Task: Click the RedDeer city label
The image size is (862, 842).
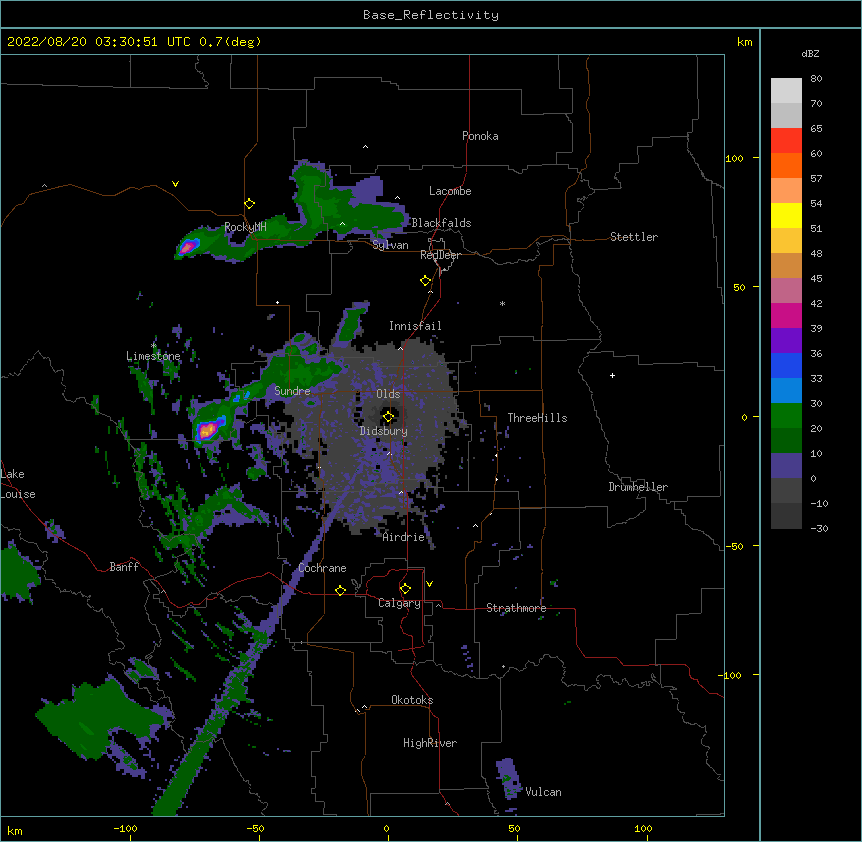Action: click(440, 255)
